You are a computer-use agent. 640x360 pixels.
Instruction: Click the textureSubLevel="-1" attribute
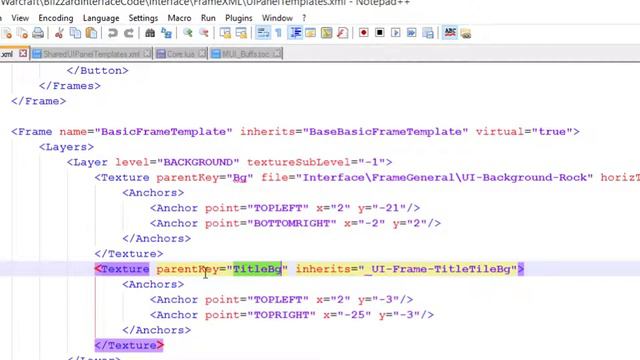pos(316,162)
